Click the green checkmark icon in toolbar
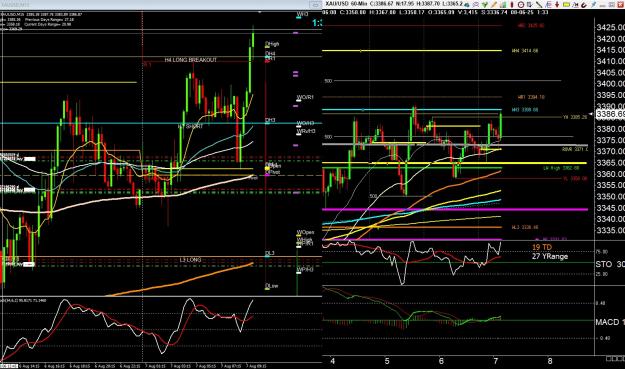This screenshot has height=369, width=625. click(x=485, y=5)
